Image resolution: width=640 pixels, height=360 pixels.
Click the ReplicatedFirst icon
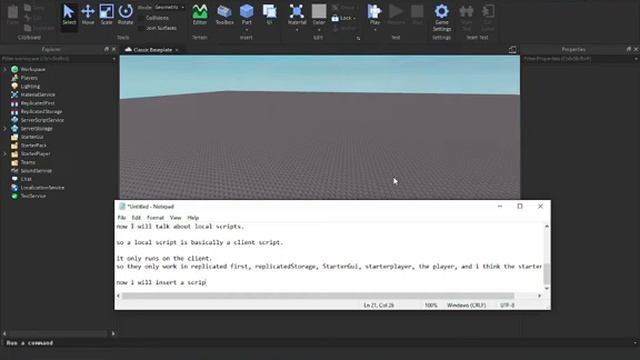(15, 103)
